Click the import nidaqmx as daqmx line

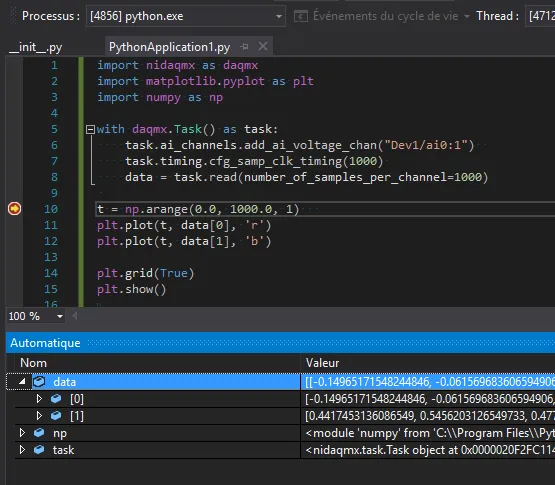point(178,65)
